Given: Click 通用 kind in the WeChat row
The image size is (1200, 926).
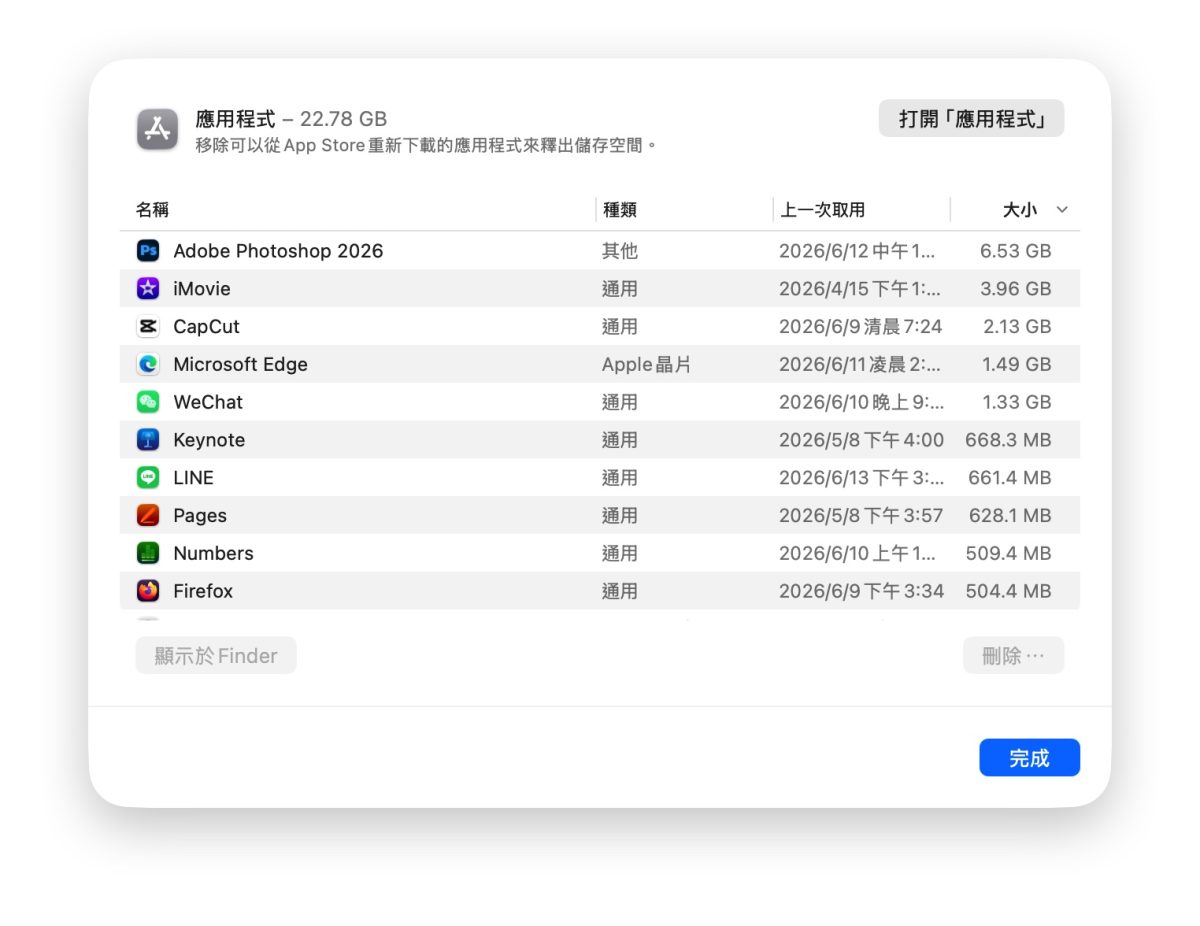Looking at the screenshot, I should pos(620,402).
